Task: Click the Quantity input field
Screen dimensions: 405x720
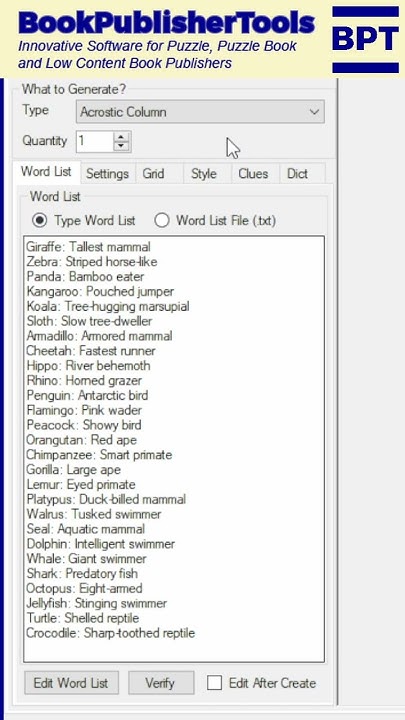Action: tap(95, 141)
